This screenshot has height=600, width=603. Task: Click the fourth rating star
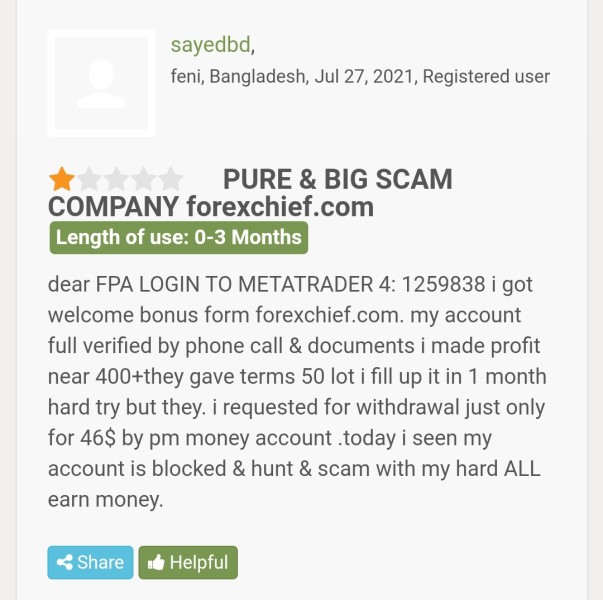(x=144, y=180)
